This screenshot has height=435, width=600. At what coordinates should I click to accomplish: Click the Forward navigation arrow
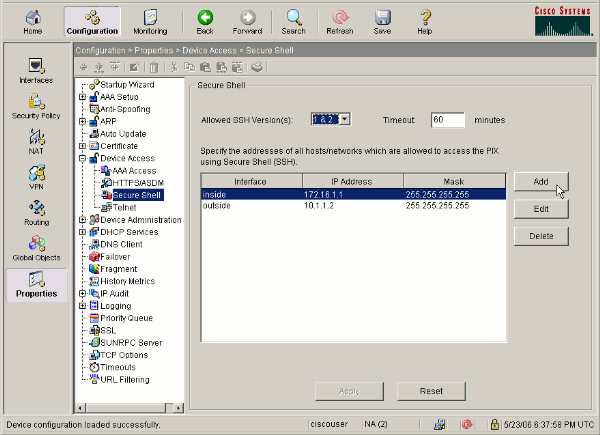[248, 22]
